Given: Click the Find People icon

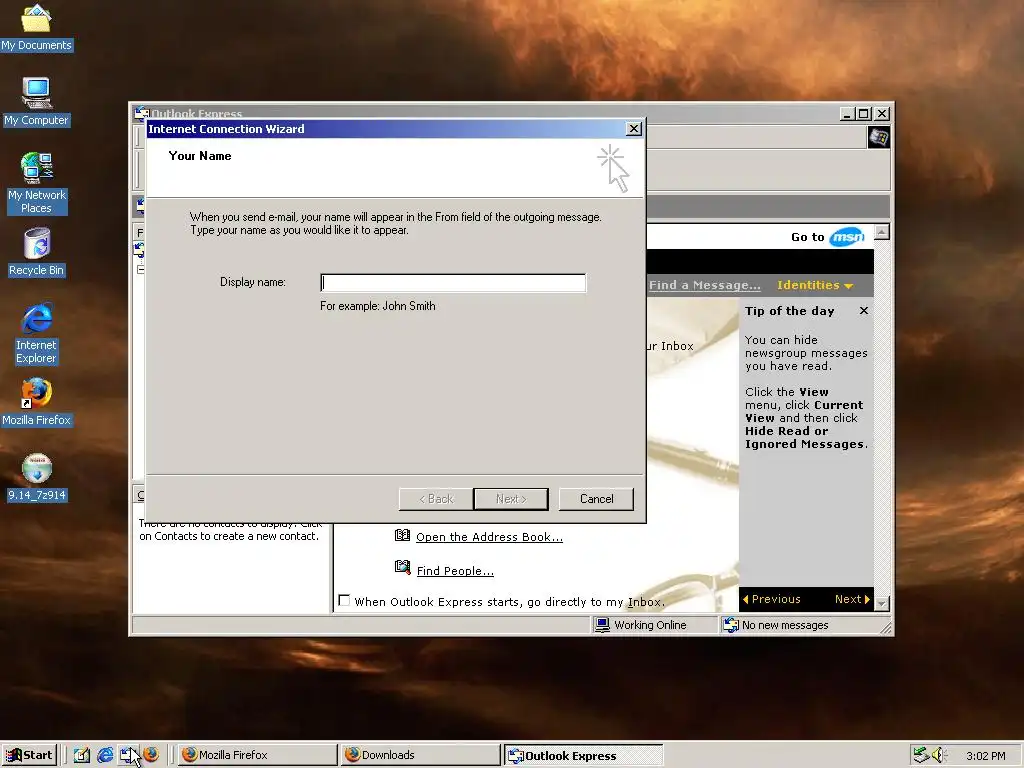Looking at the screenshot, I should (402, 567).
